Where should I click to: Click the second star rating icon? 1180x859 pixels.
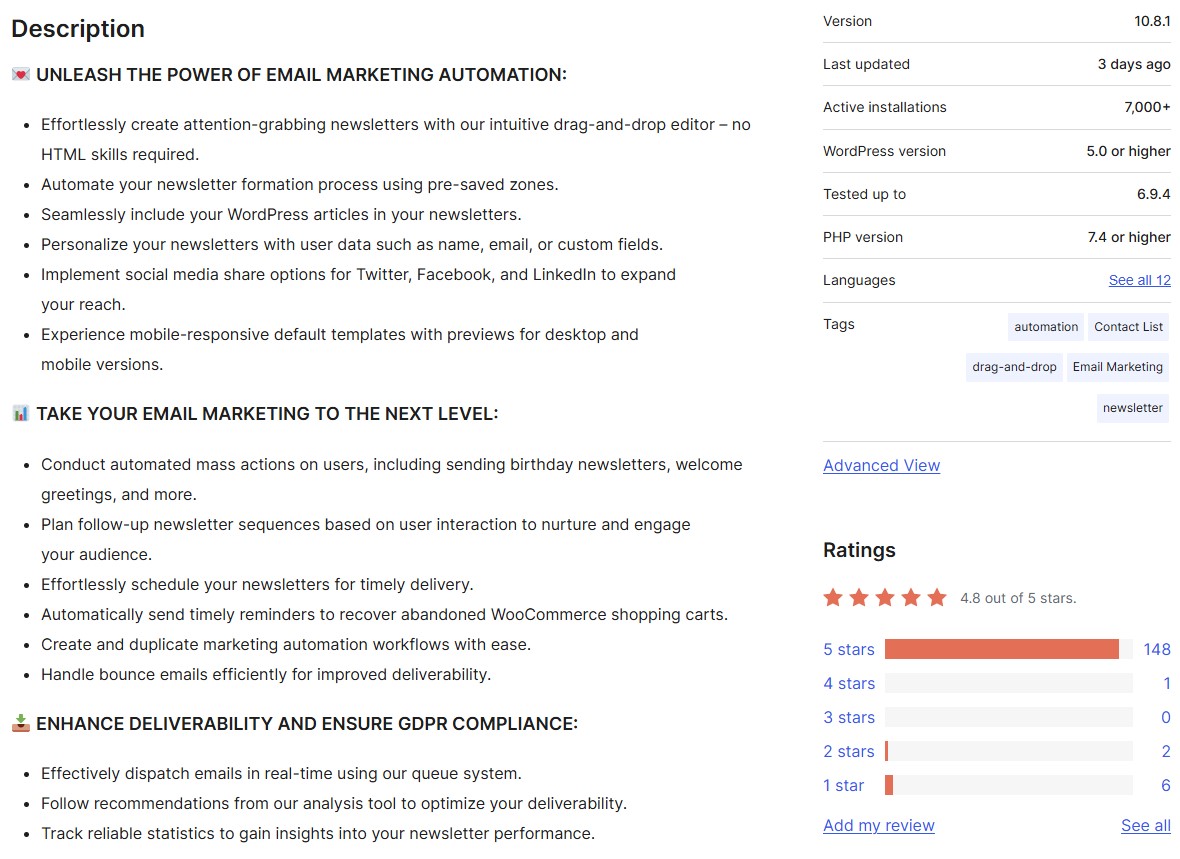point(859,596)
